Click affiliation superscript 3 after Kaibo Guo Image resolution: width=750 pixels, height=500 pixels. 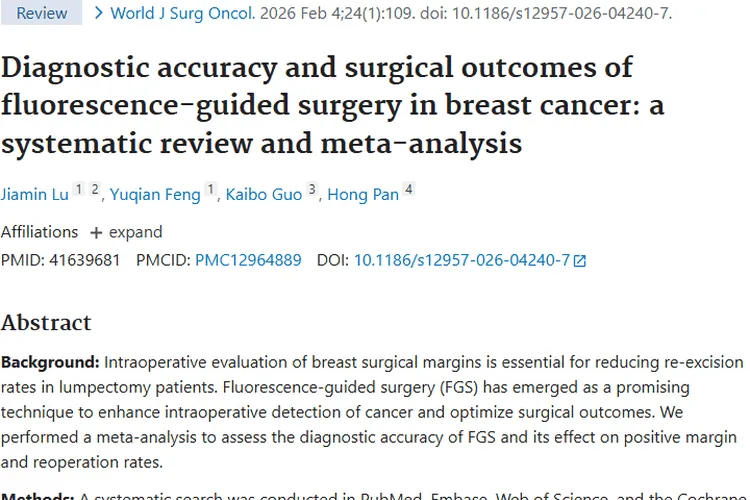[x=312, y=190]
